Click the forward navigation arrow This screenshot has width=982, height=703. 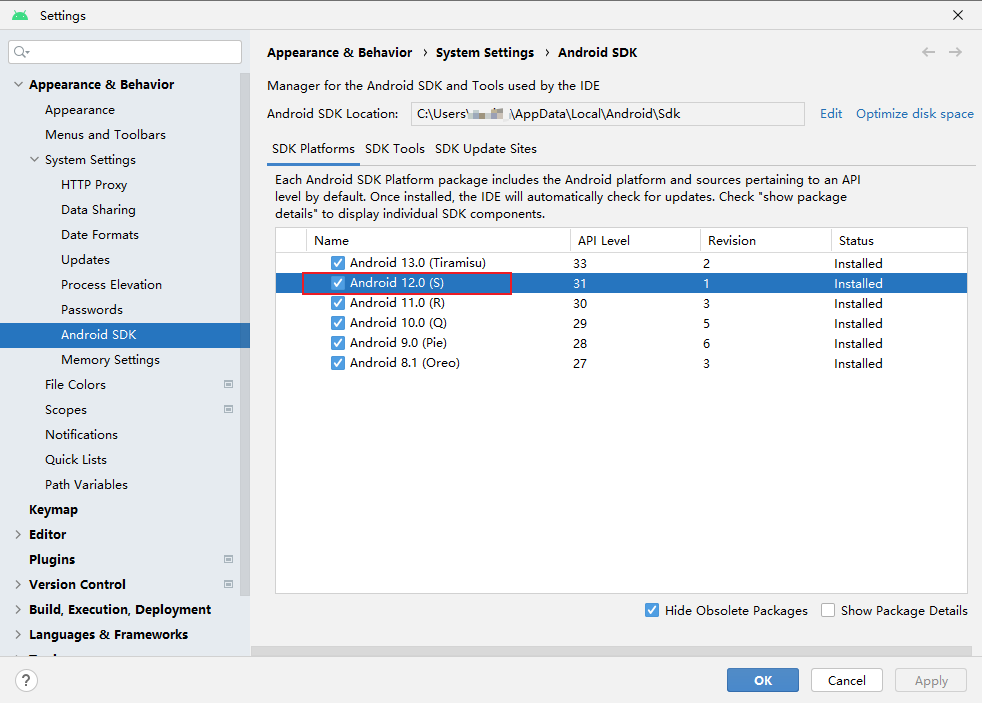tap(956, 52)
